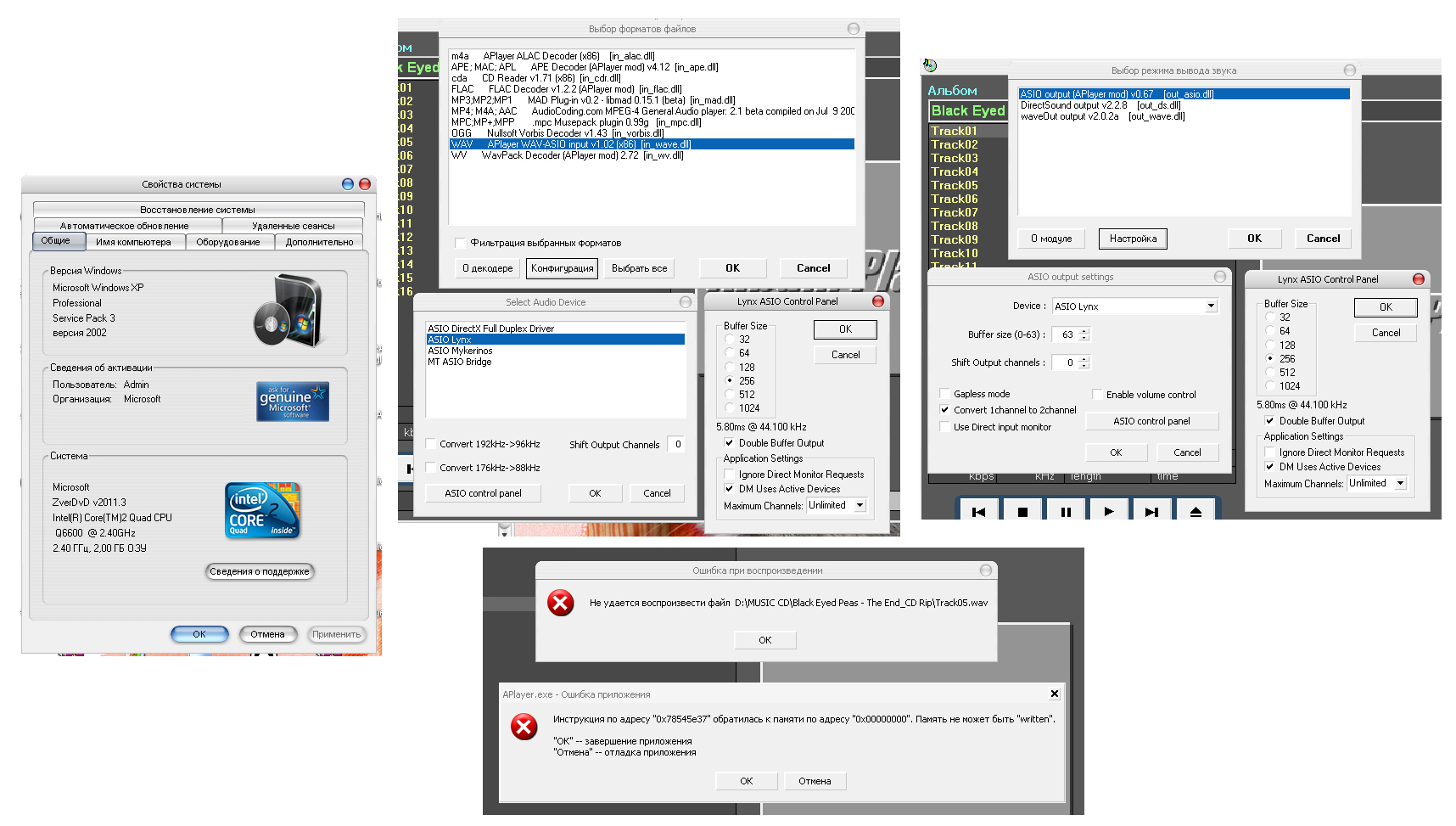The height and width of the screenshot is (826, 1456).
Task: Increase Shift Output channels with up arrow
Action: (x=1084, y=359)
